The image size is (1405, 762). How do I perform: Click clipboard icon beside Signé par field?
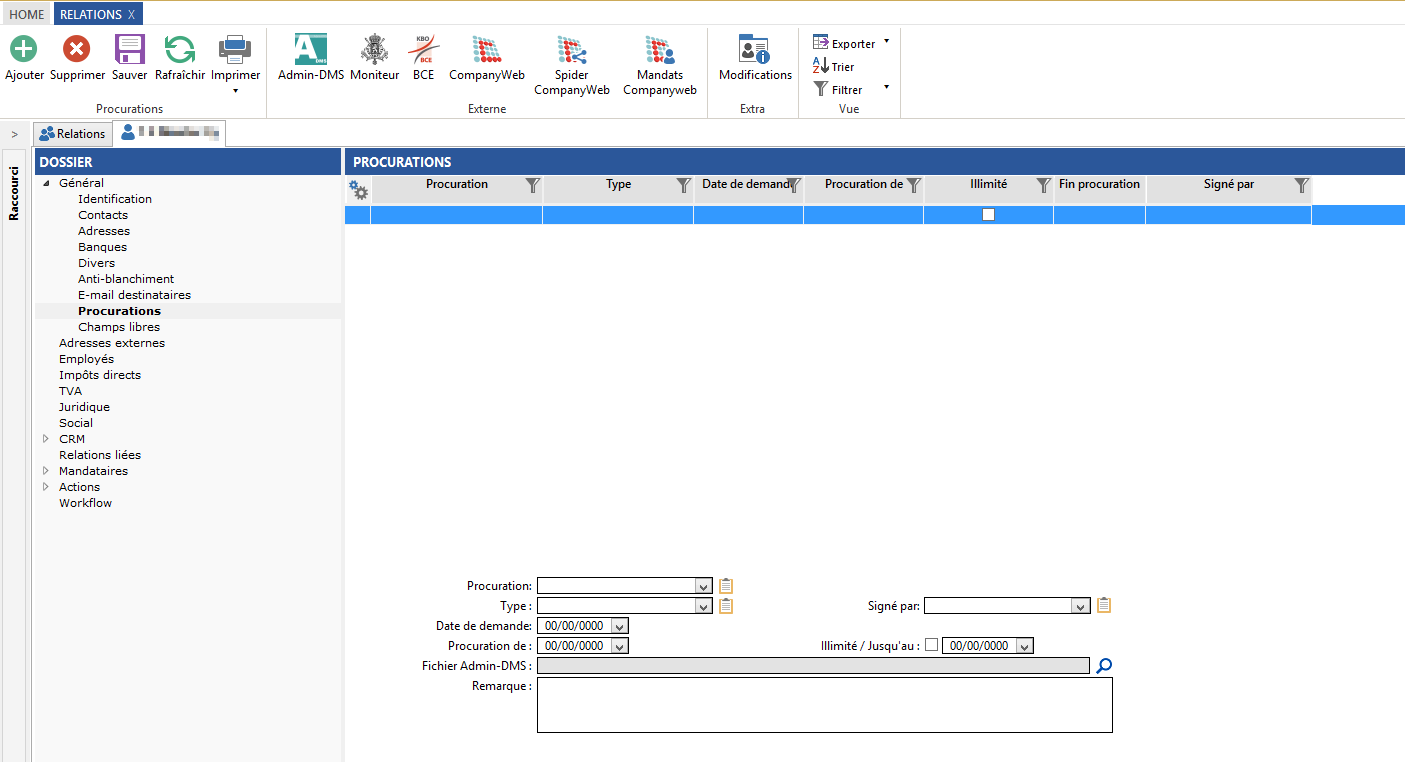pyautogui.click(x=1104, y=605)
